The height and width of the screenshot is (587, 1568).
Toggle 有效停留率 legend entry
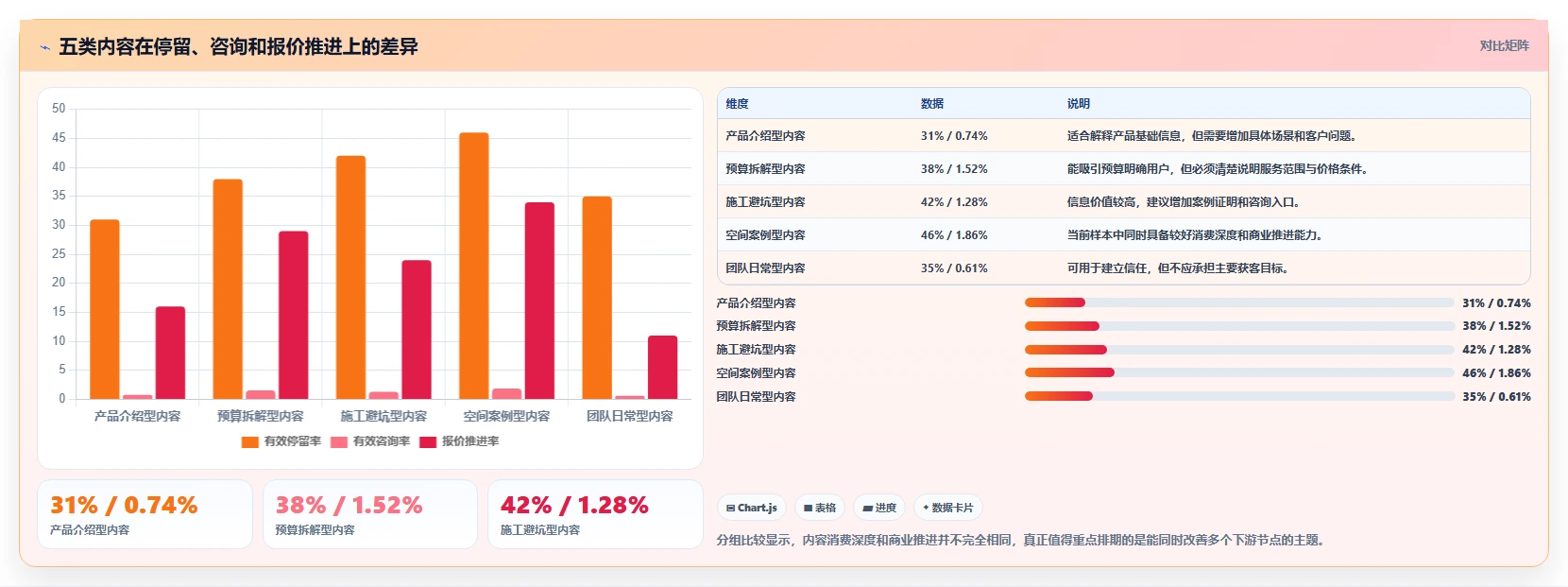click(281, 441)
